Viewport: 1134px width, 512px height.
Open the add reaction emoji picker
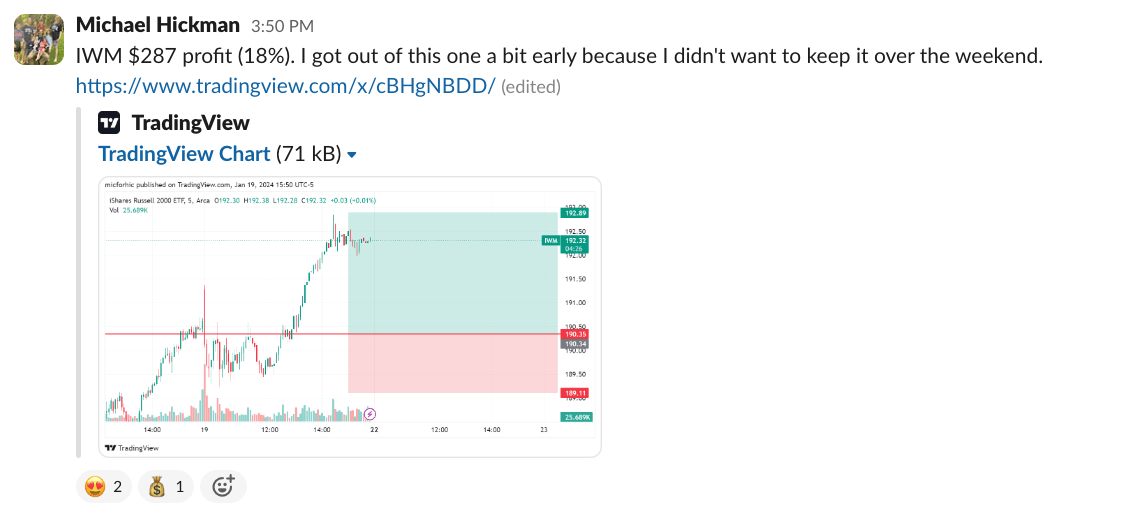[x=223, y=486]
